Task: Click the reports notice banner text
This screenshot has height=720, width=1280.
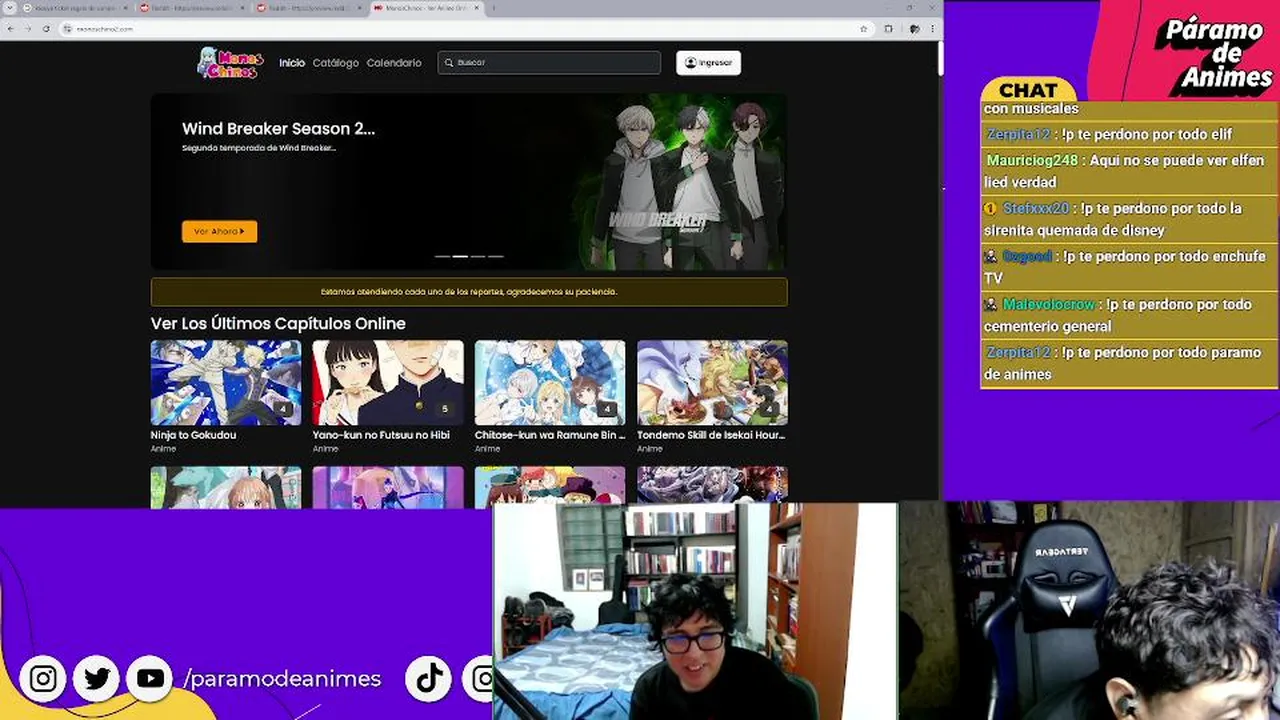Action: point(469,292)
